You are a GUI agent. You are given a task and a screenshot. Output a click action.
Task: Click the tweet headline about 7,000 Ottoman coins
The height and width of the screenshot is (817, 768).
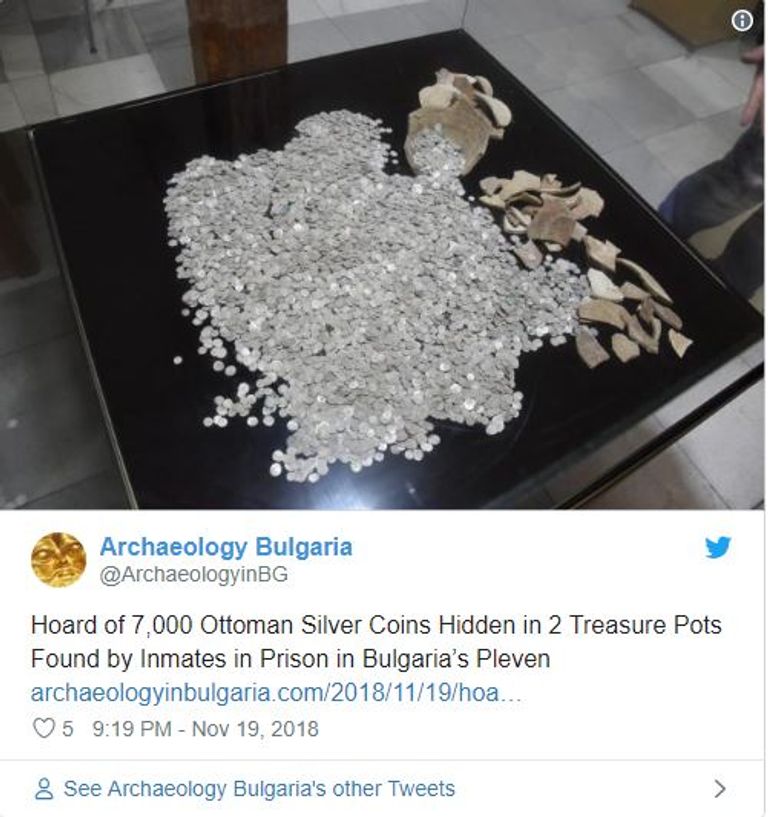coord(376,625)
